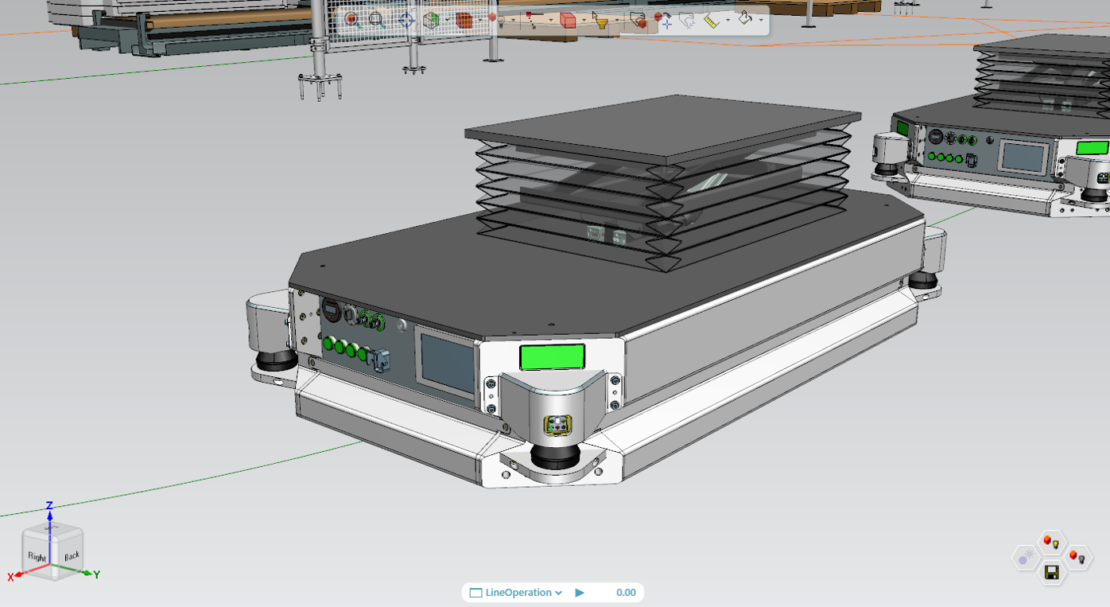Open dropdown arrow beside paint bucket
Screen dimensions: 1110x607
(762, 19)
